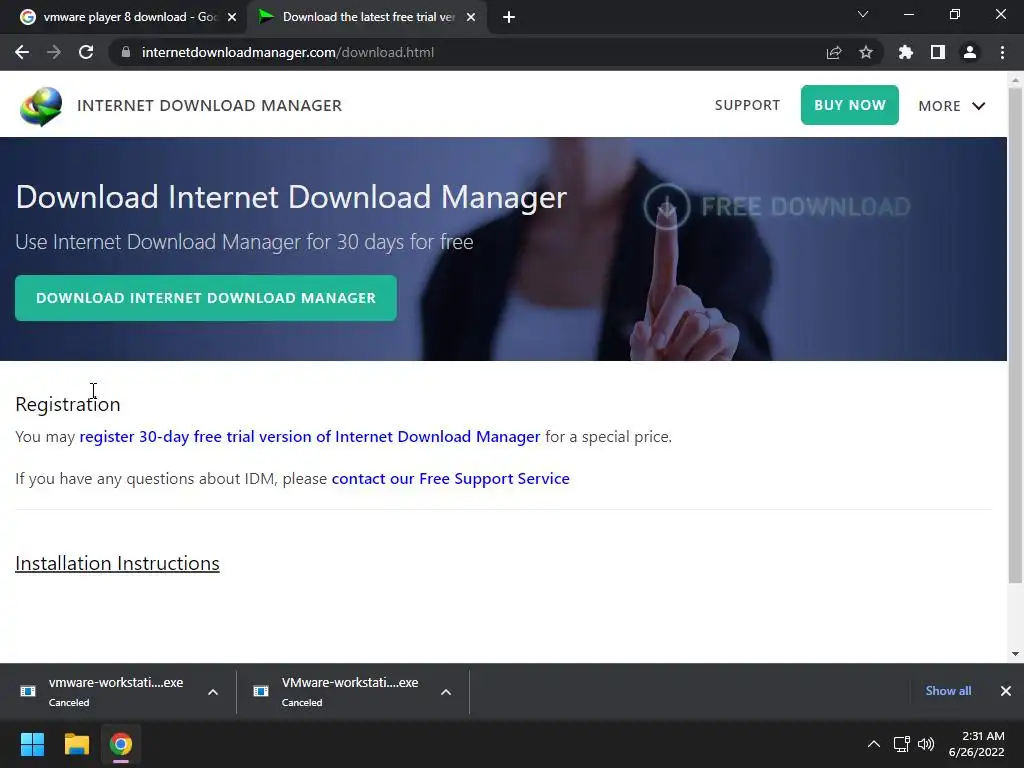Viewport: 1024px width, 768px height.
Task: Open contact our Free Support Service link
Action: [x=451, y=479]
